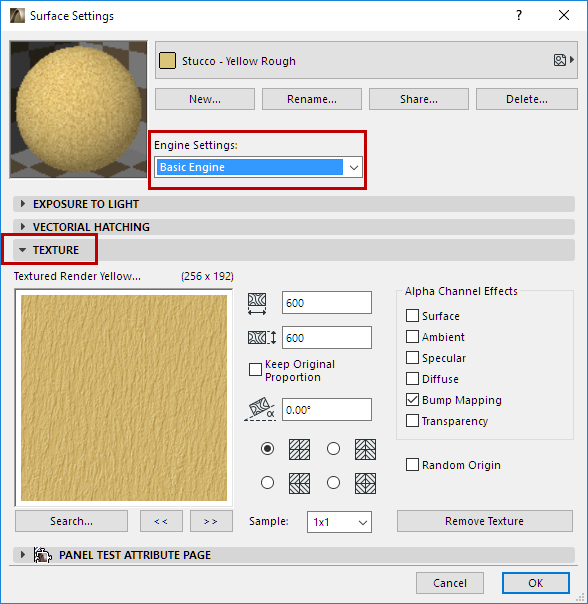Click the rotation angle field showing 0.00°
This screenshot has height=604, width=588.
click(327, 409)
